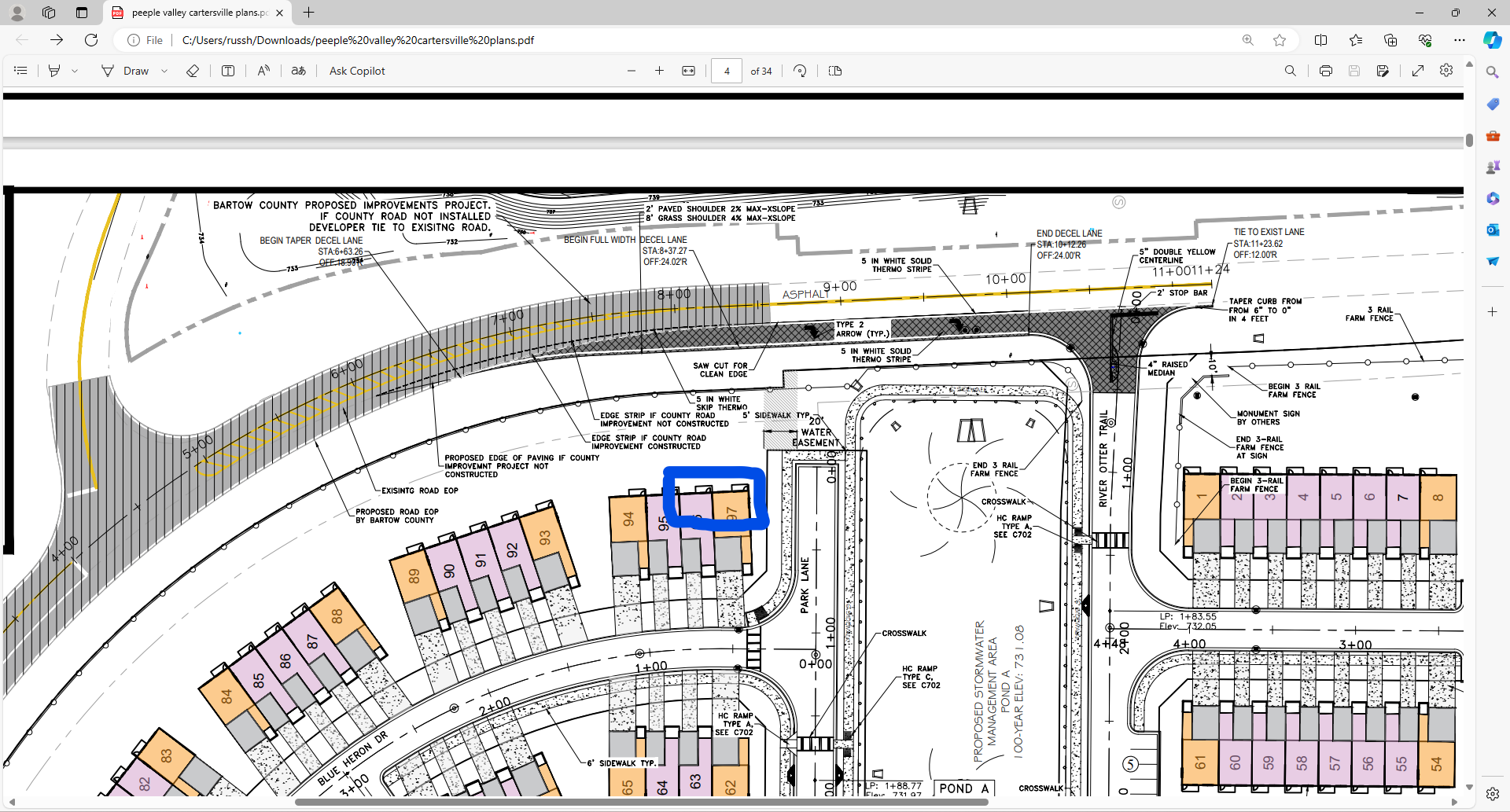Rotate the PDF page
The width and height of the screenshot is (1510, 812).
[800, 71]
